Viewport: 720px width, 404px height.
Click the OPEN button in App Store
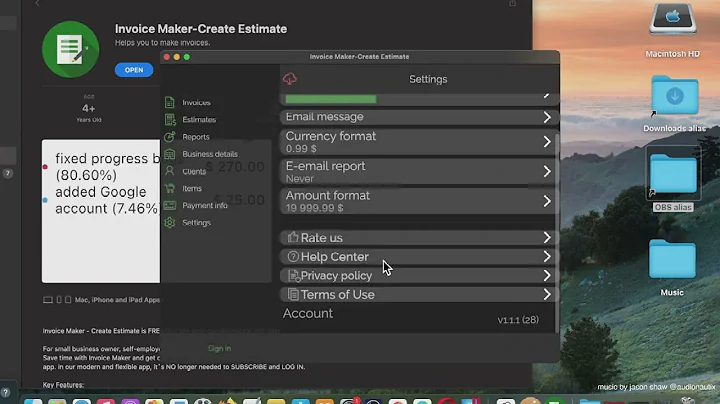134,70
